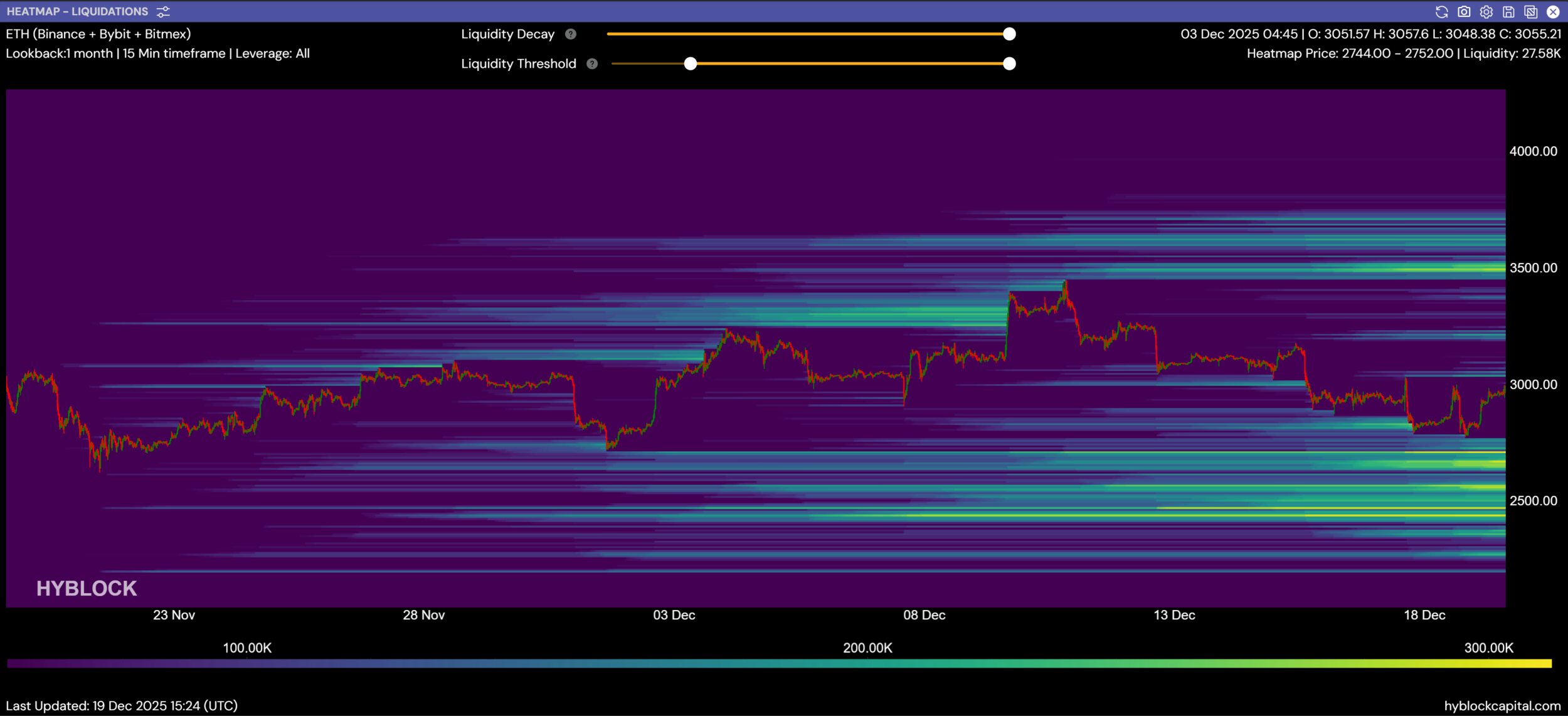Click the Liquidity Decay help icon
This screenshot has width=1568, height=716.
coord(570,35)
